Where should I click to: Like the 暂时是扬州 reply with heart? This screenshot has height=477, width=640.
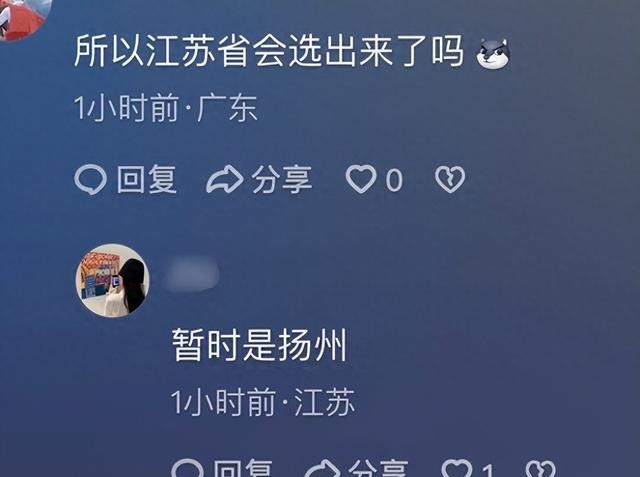pyautogui.click(x=457, y=468)
